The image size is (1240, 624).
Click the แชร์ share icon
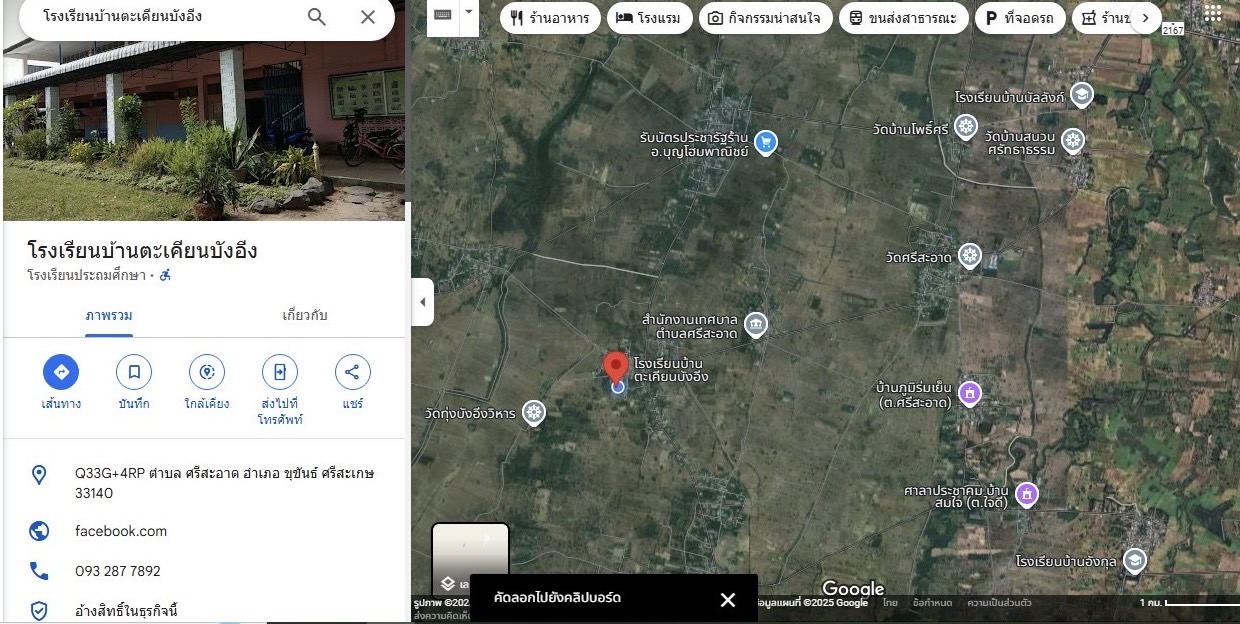[352, 373]
